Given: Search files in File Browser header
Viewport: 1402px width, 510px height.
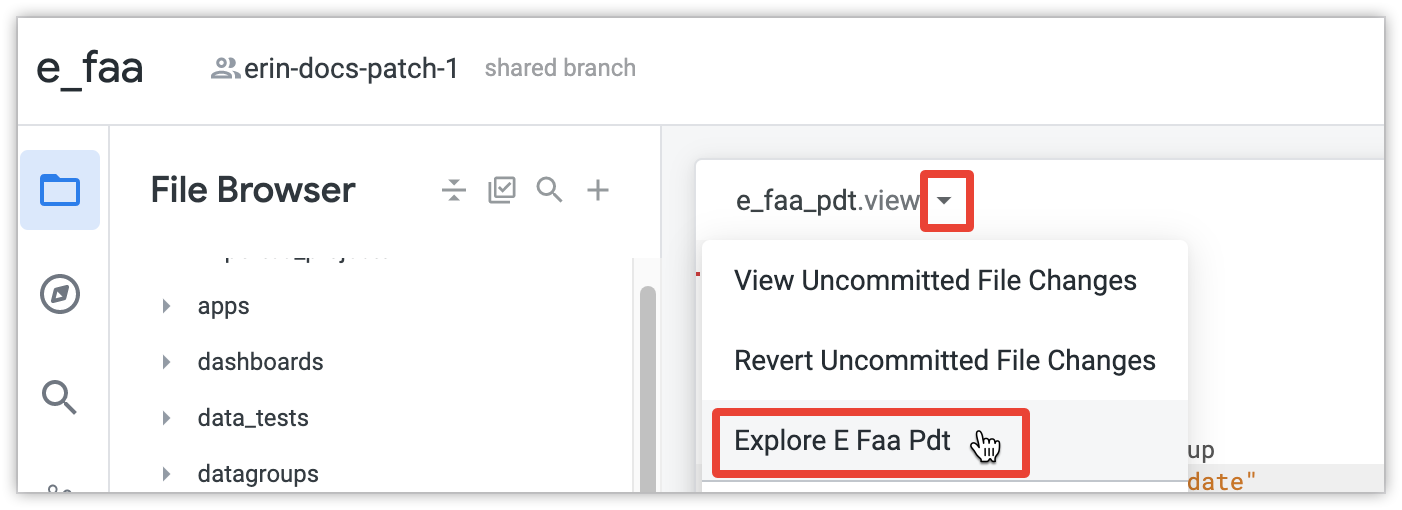Looking at the screenshot, I should [x=549, y=189].
